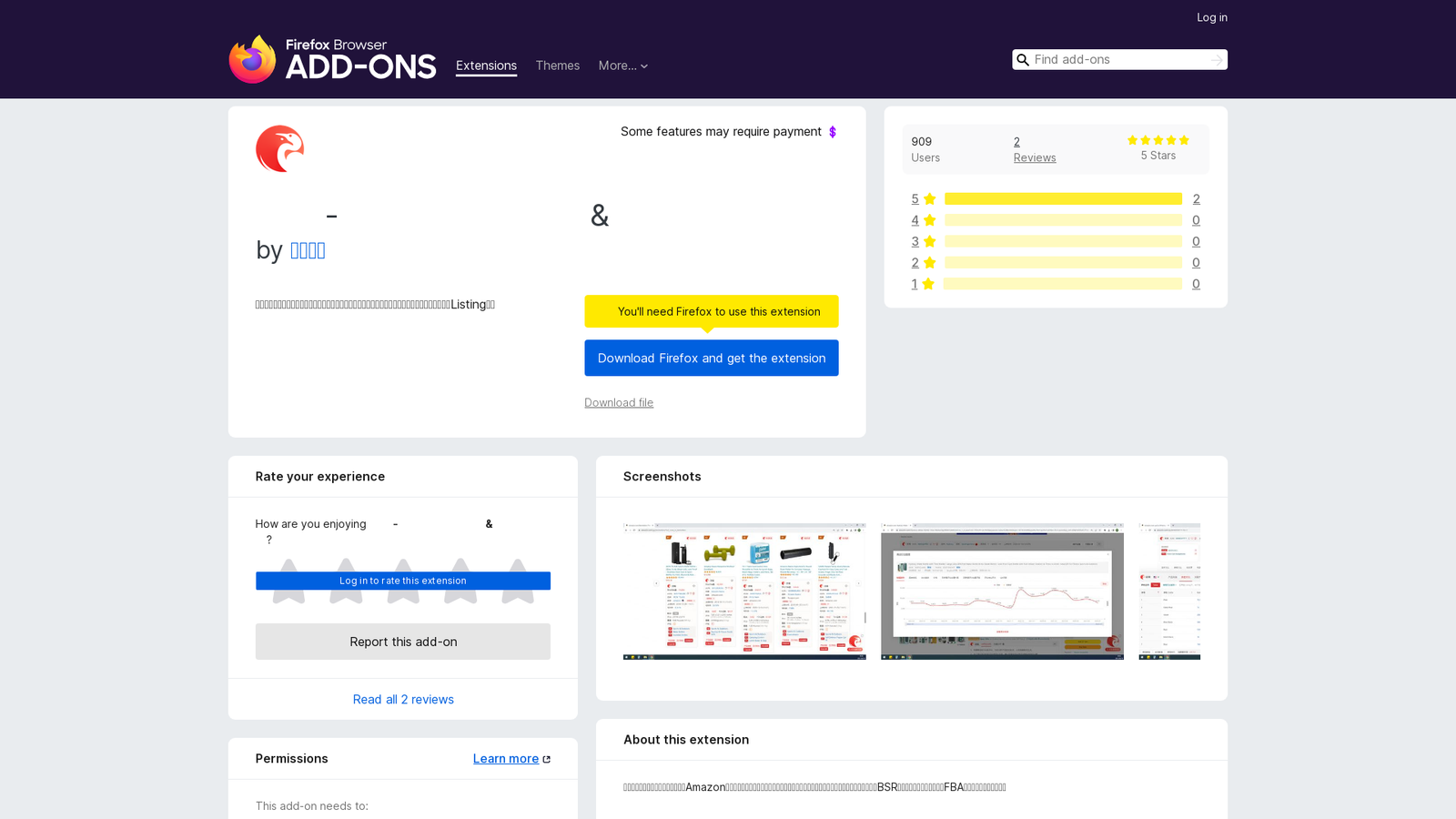Click external link icon beside Learn more

point(546,759)
